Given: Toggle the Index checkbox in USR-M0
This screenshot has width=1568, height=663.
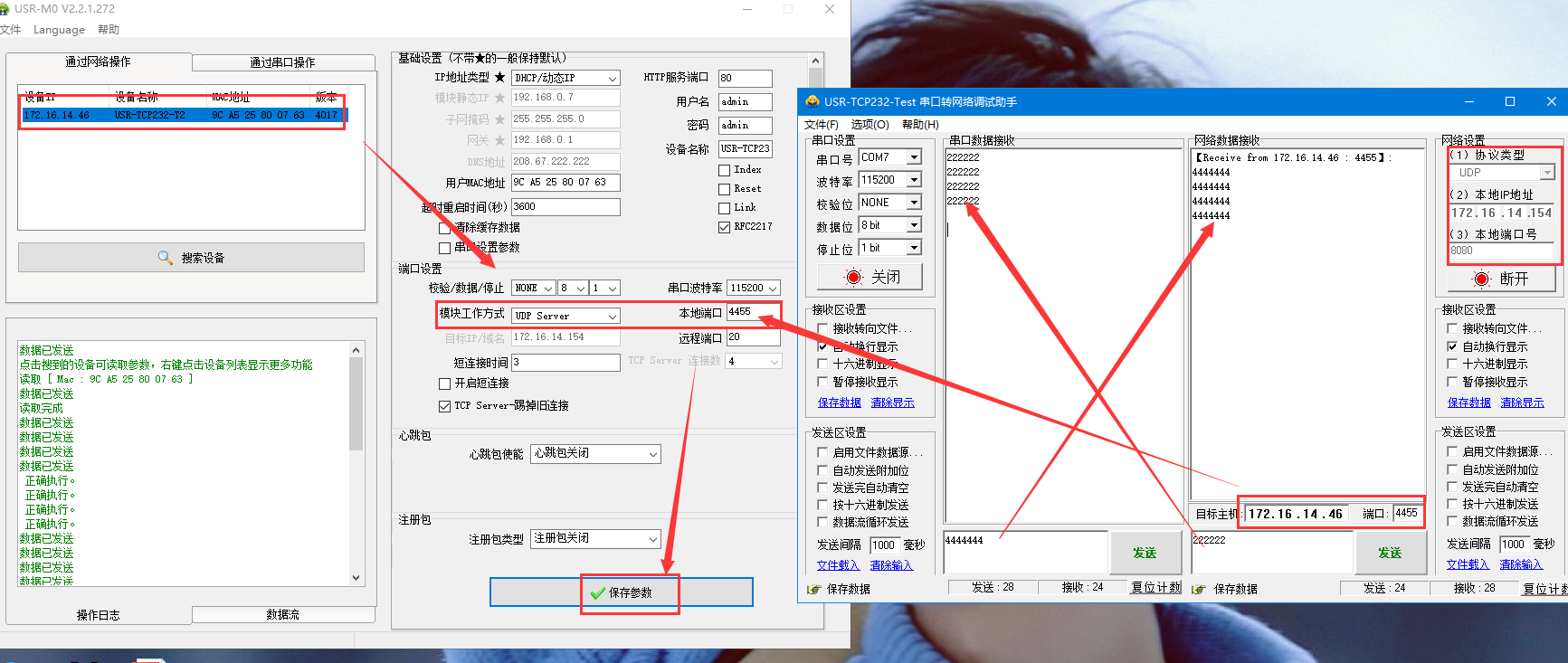Looking at the screenshot, I should pyautogui.click(x=724, y=170).
